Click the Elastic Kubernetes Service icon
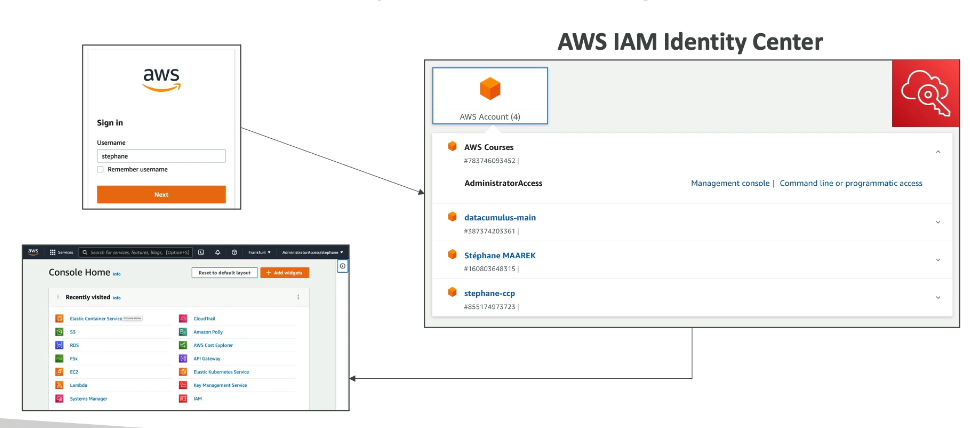Screen dimensions: 970x428 point(183,372)
